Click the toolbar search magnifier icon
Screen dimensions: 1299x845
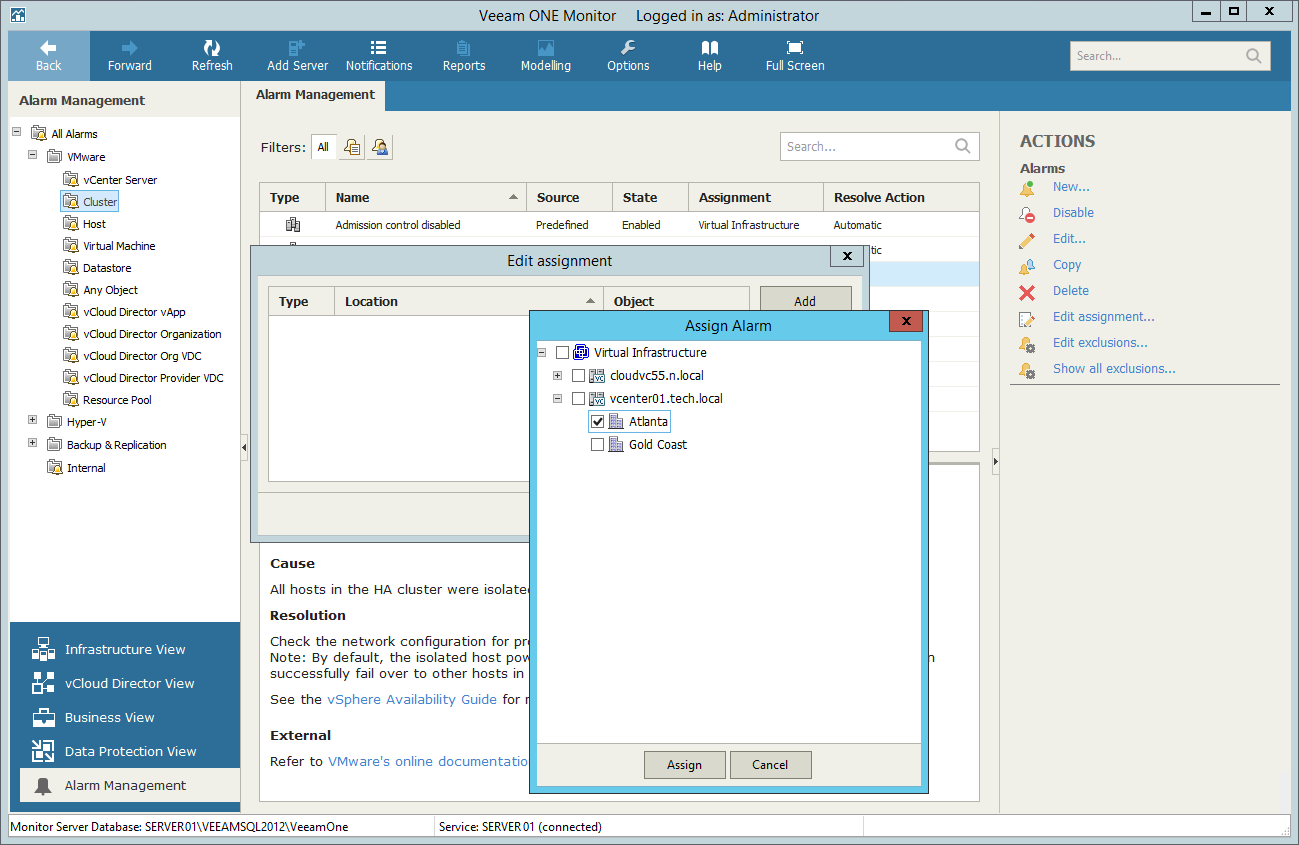coord(1254,56)
